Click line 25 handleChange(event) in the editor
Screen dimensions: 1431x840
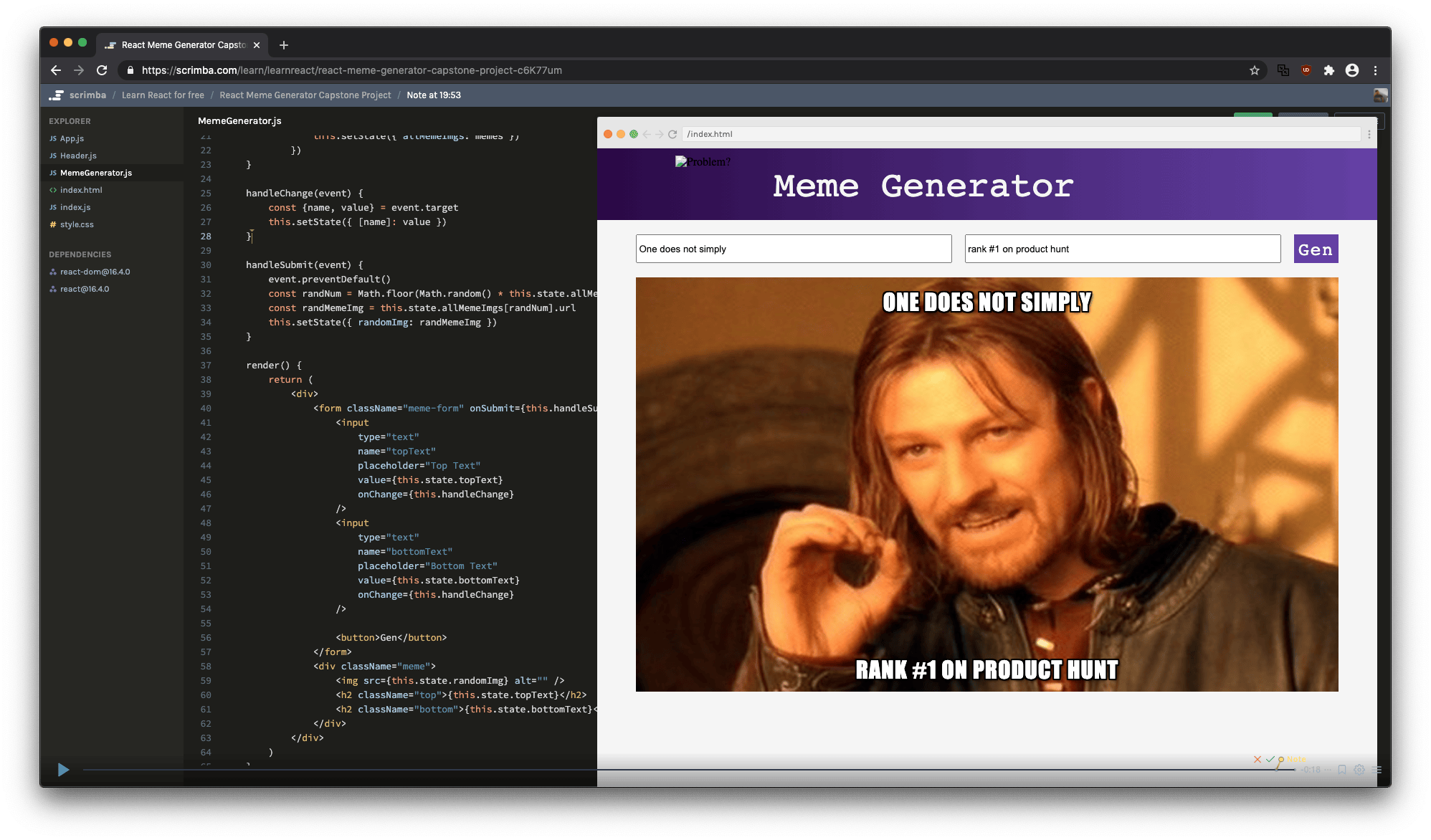coord(305,194)
